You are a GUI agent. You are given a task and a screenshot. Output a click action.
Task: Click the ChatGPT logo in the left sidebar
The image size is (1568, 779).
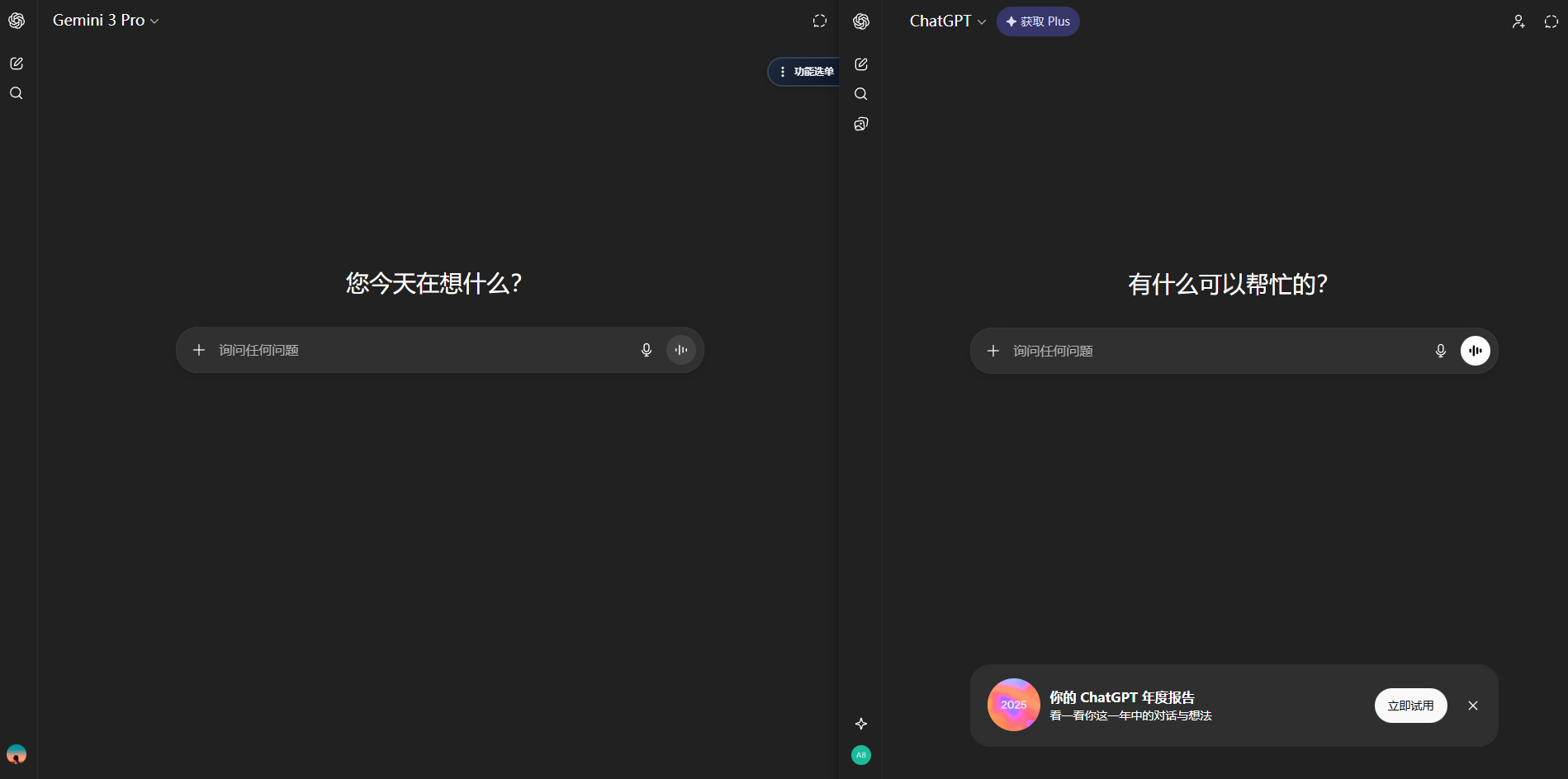(17, 20)
